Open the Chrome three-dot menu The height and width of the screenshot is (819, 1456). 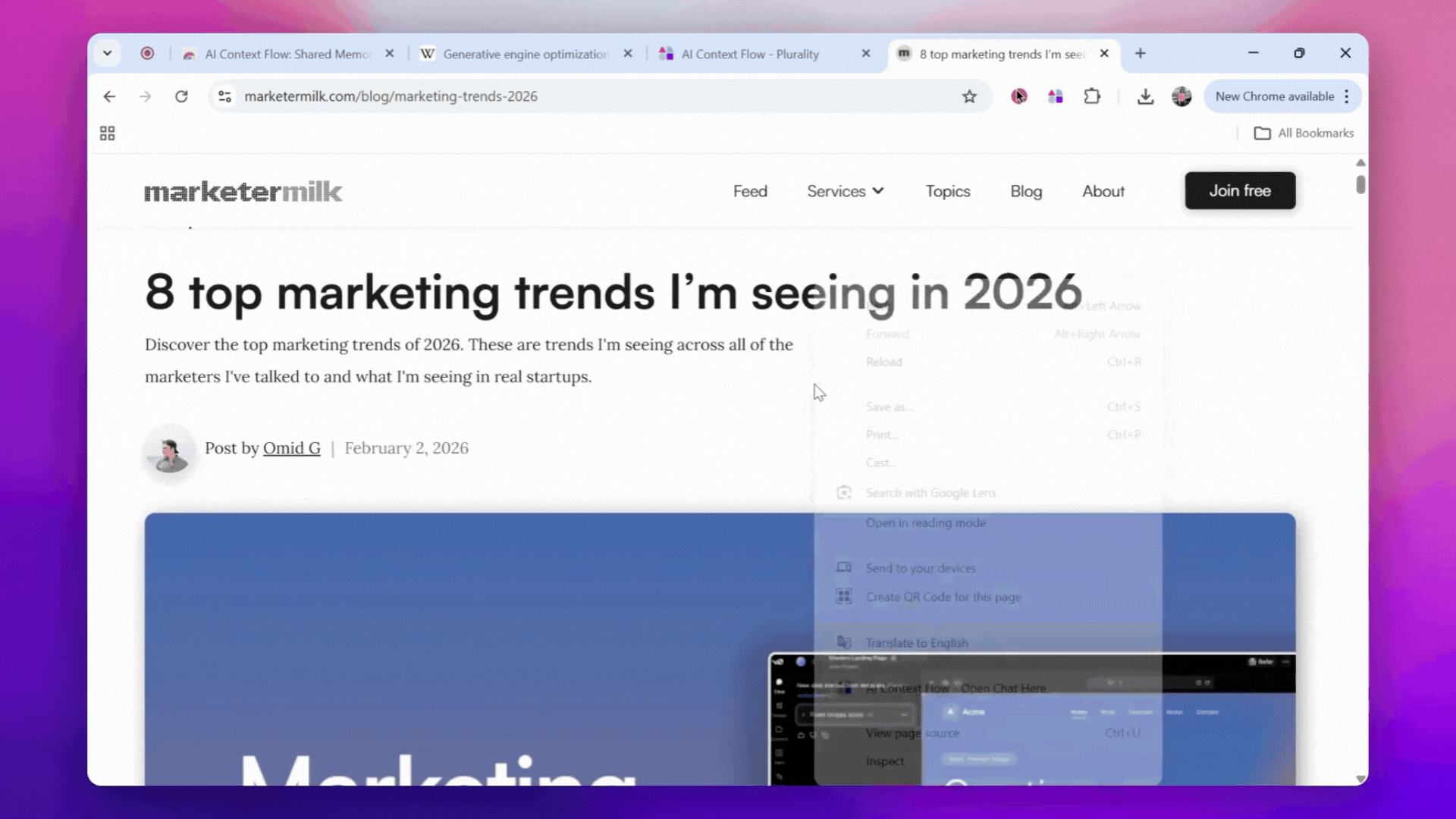tap(1347, 96)
